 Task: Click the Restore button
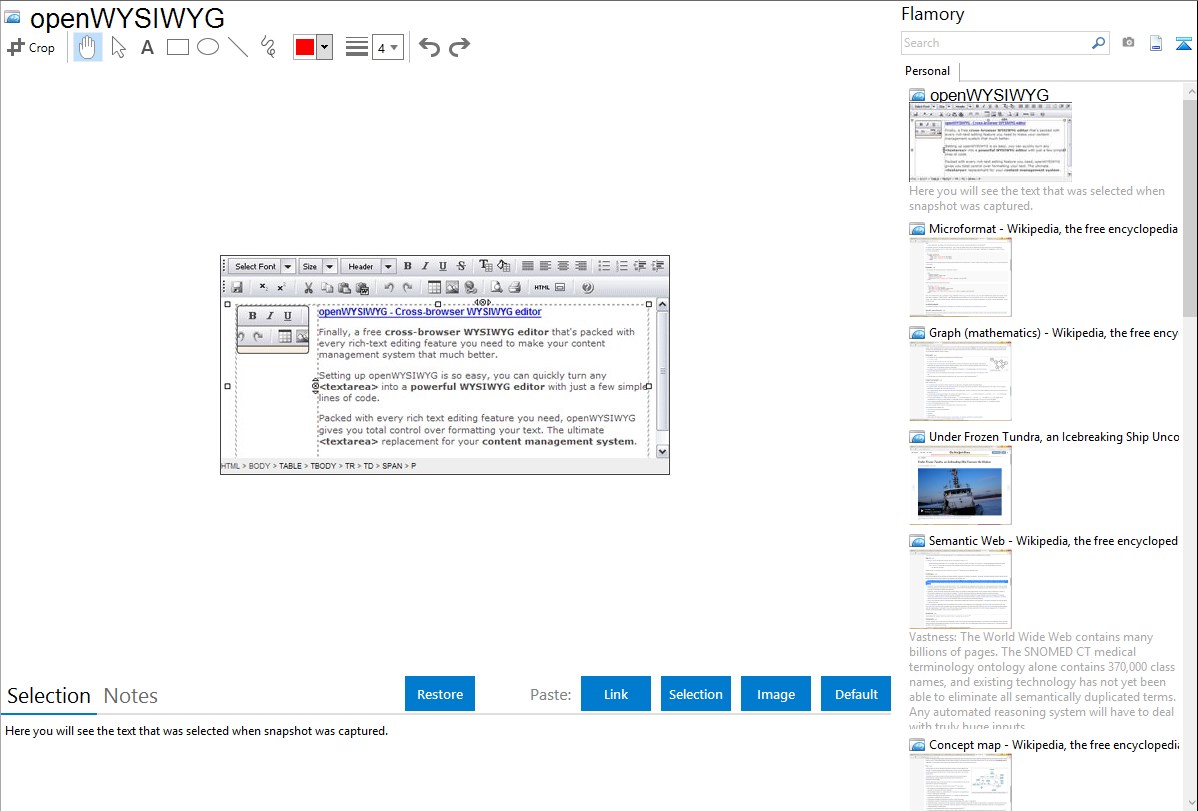(440, 694)
